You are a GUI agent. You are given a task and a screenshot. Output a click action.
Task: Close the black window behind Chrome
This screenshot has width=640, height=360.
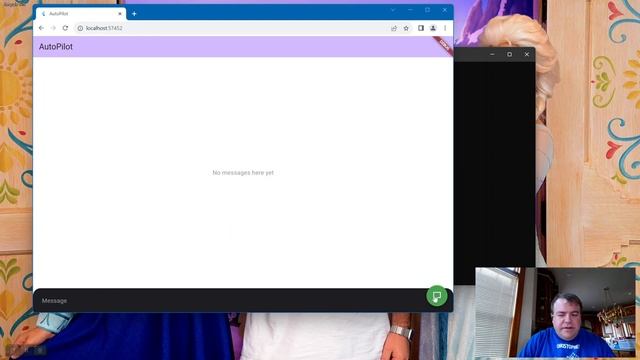pos(527,54)
